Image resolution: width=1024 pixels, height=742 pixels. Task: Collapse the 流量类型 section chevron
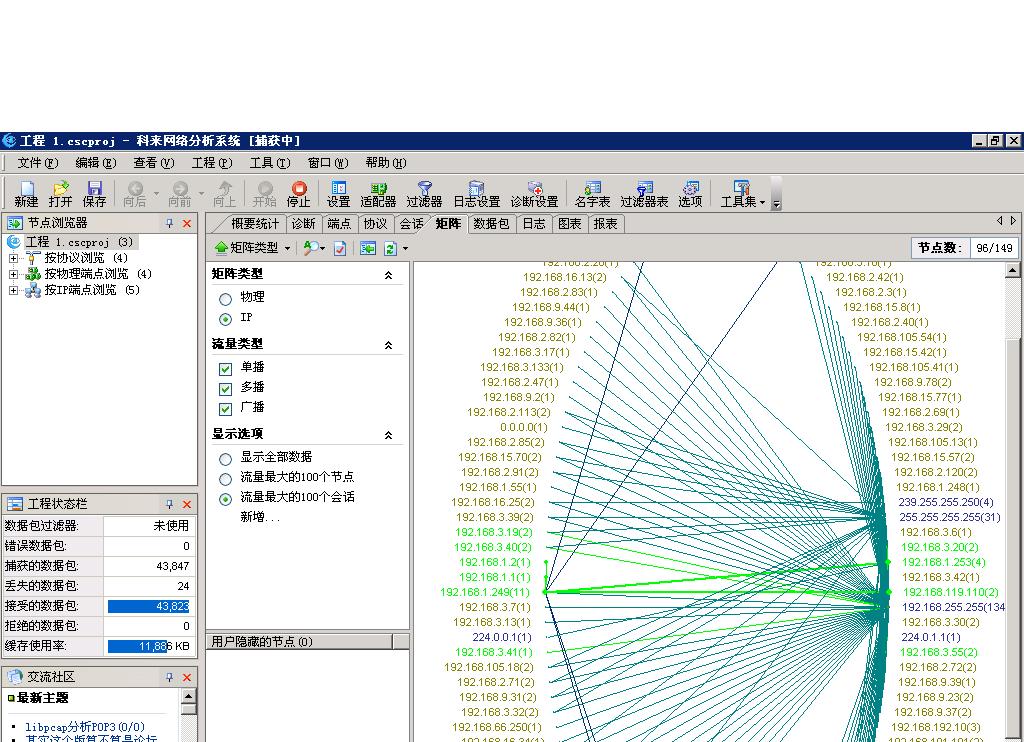tap(389, 345)
